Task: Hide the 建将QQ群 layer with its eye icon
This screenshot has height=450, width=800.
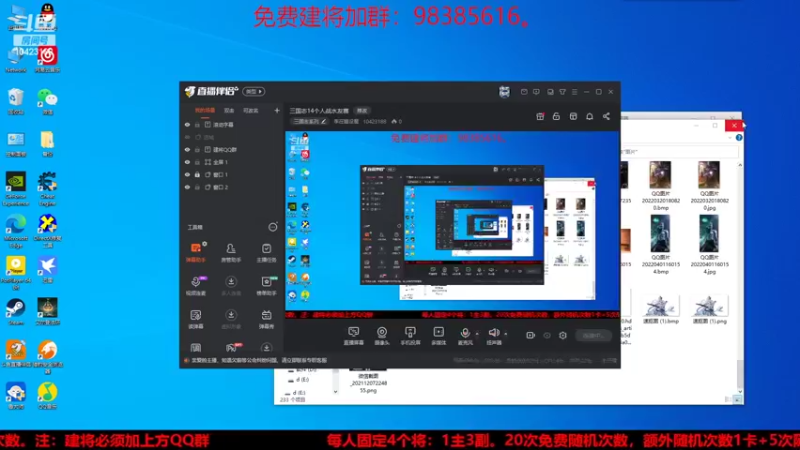Action: pos(187,149)
